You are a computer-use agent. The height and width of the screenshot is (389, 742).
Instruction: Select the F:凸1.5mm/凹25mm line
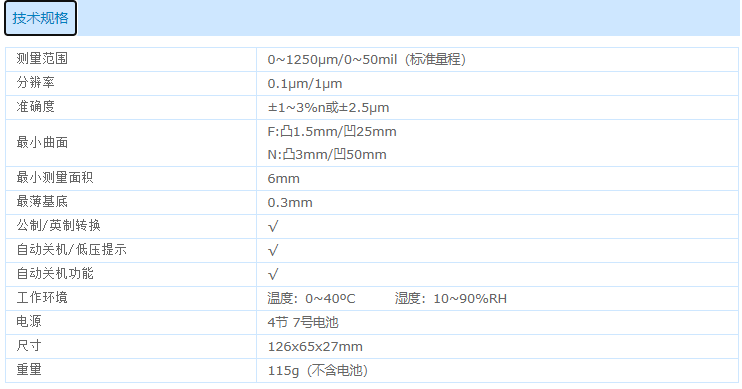tap(332, 132)
